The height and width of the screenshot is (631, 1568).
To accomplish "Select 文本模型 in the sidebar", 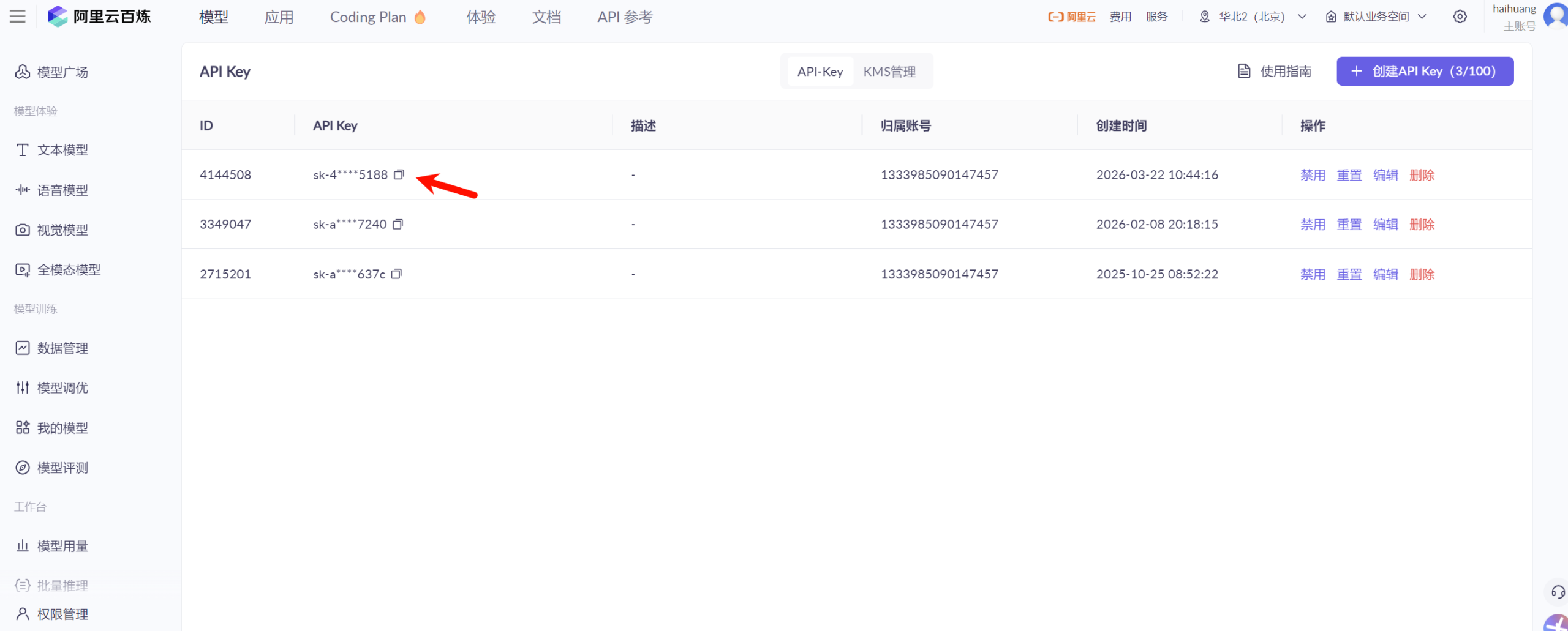I will click(63, 149).
